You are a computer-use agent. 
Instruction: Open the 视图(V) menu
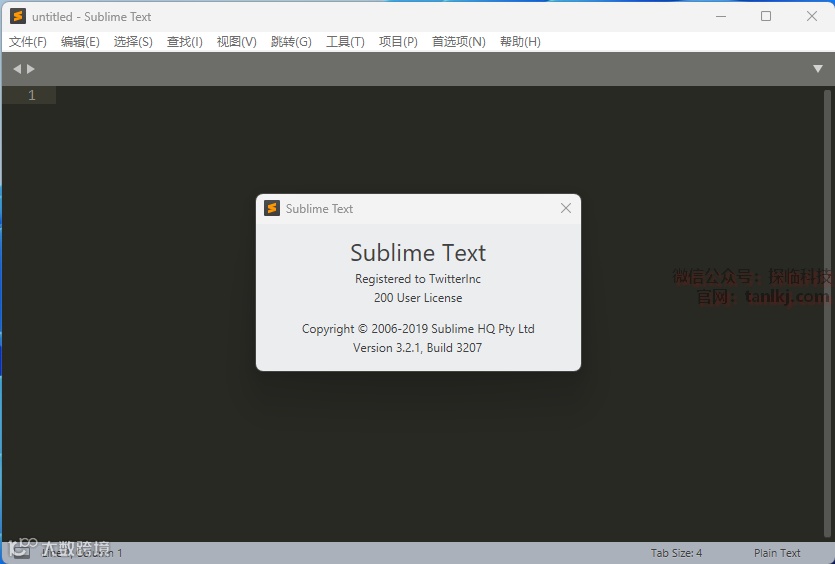236,42
